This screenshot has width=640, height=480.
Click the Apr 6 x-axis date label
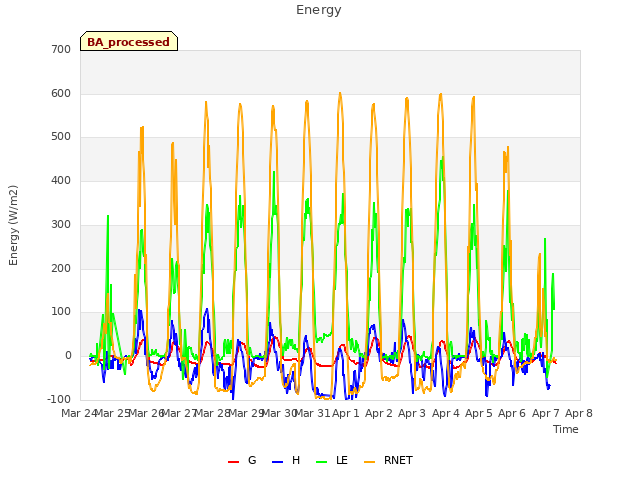tap(512, 413)
